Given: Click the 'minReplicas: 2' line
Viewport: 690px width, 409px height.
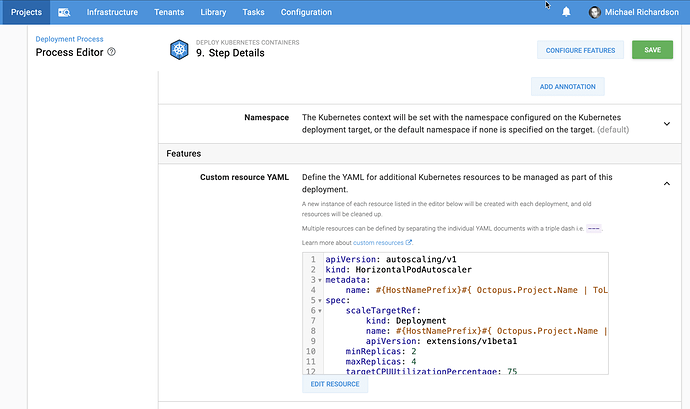Looking at the screenshot, I should (x=381, y=351).
